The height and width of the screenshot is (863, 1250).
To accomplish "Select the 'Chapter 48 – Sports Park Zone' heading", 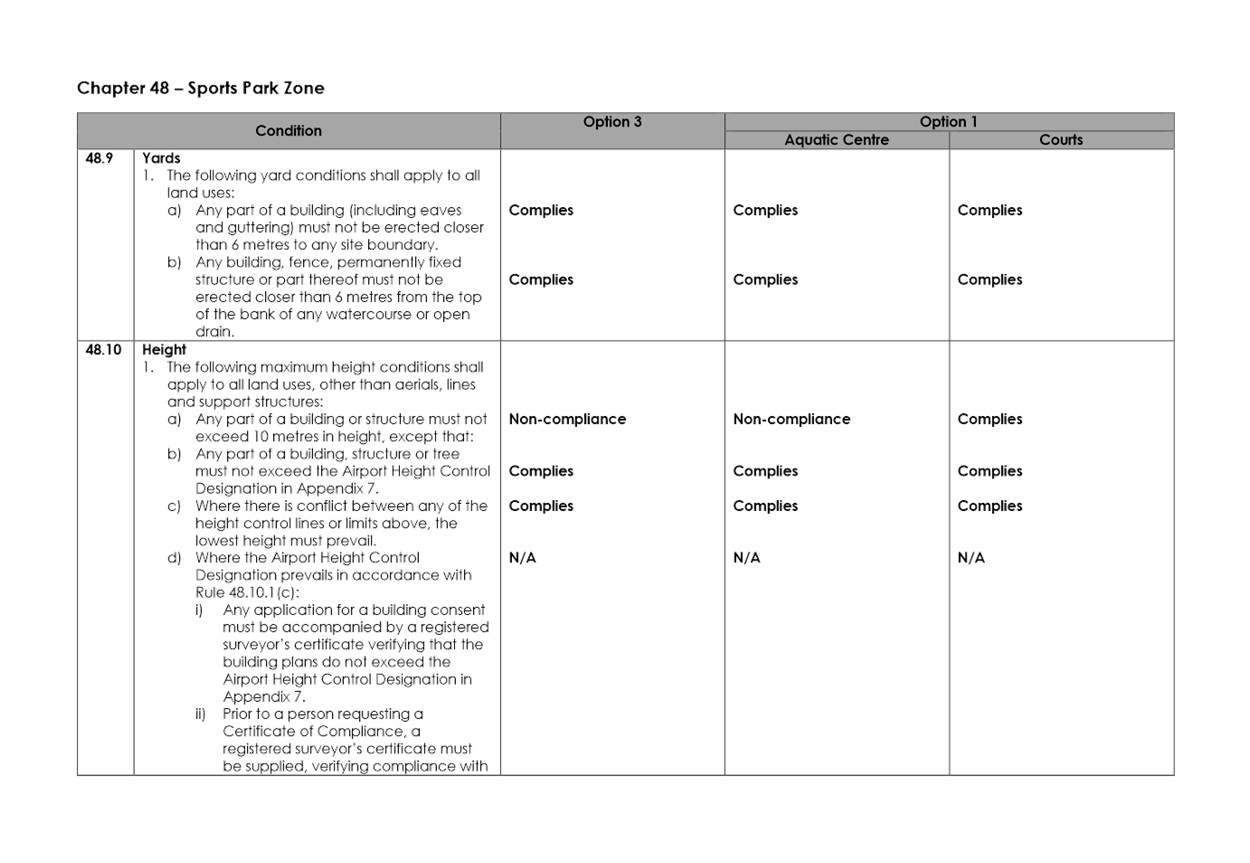I will 201,88.
